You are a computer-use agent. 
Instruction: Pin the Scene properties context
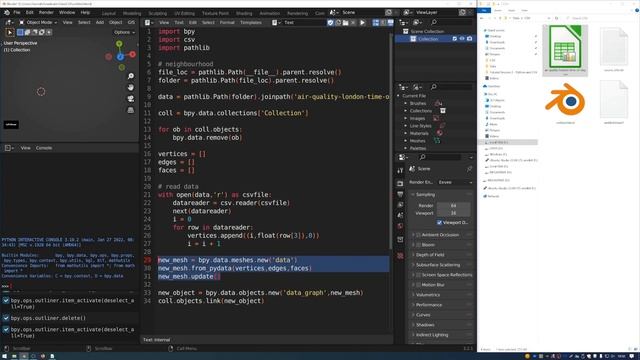click(x=469, y=169)
